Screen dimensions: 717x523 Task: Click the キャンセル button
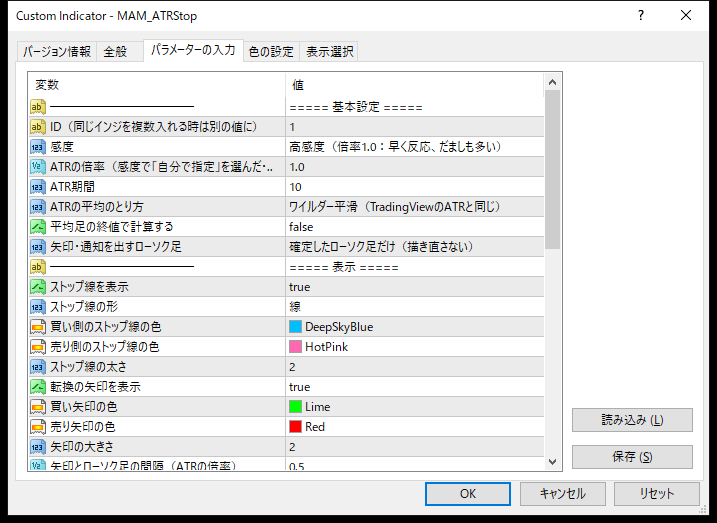[x=562, y=494]
